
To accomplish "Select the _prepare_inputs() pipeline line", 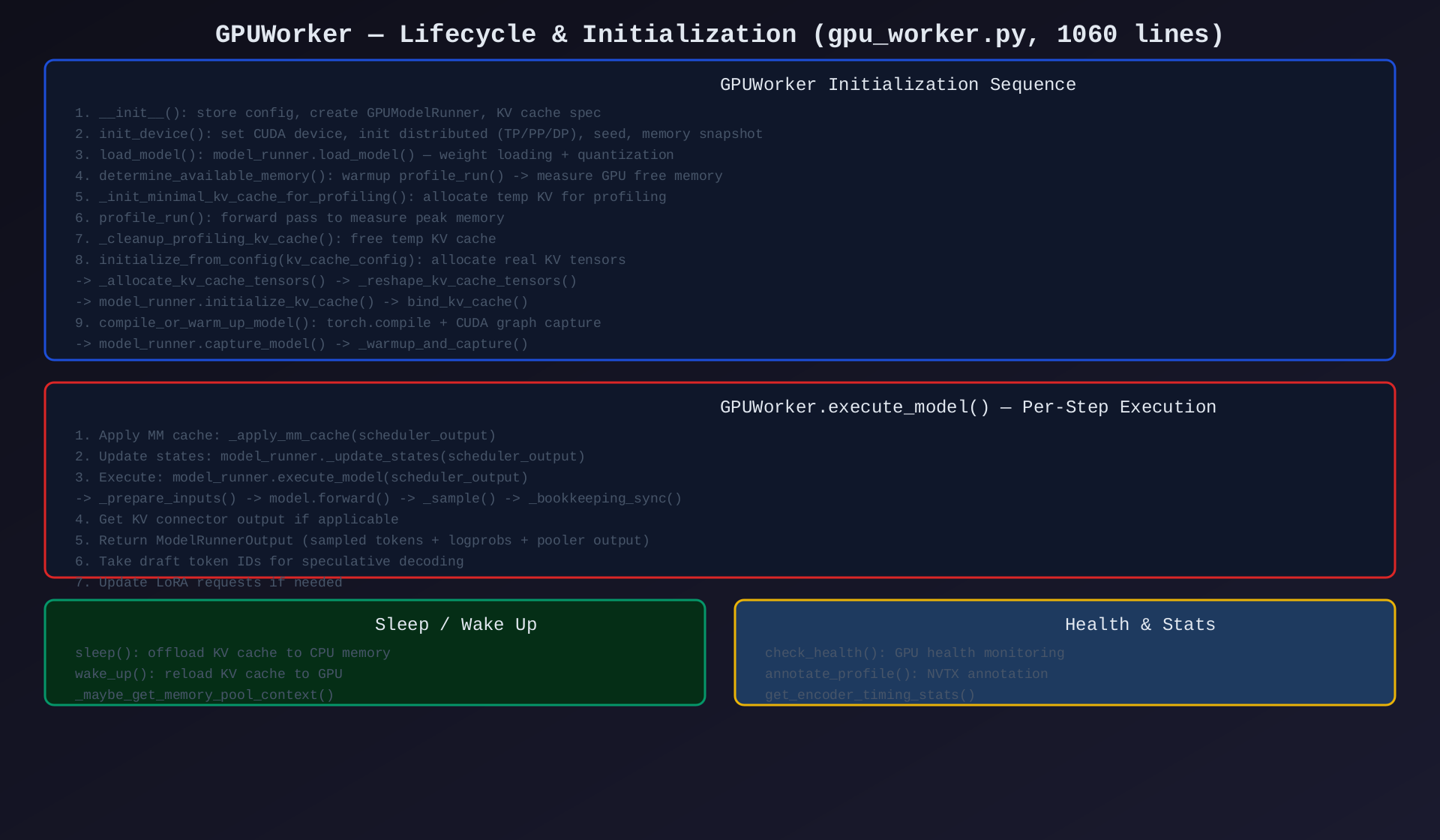I will (378, 499).
